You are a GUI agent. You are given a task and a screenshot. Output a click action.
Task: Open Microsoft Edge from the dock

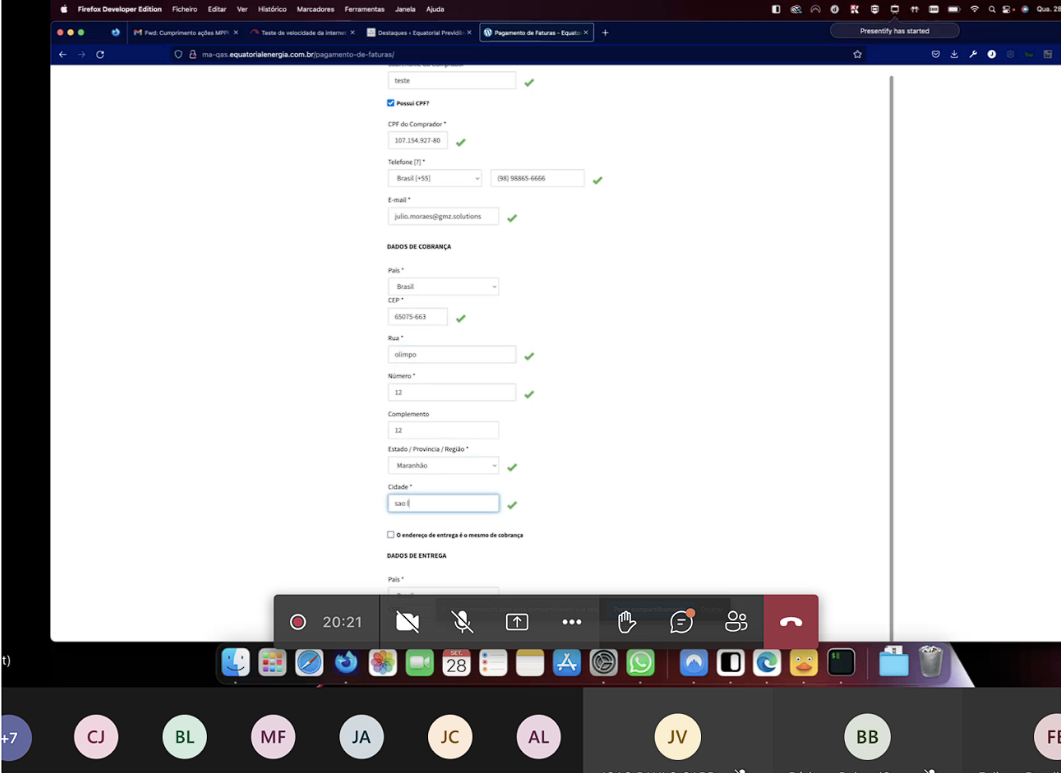pos(767,662)
